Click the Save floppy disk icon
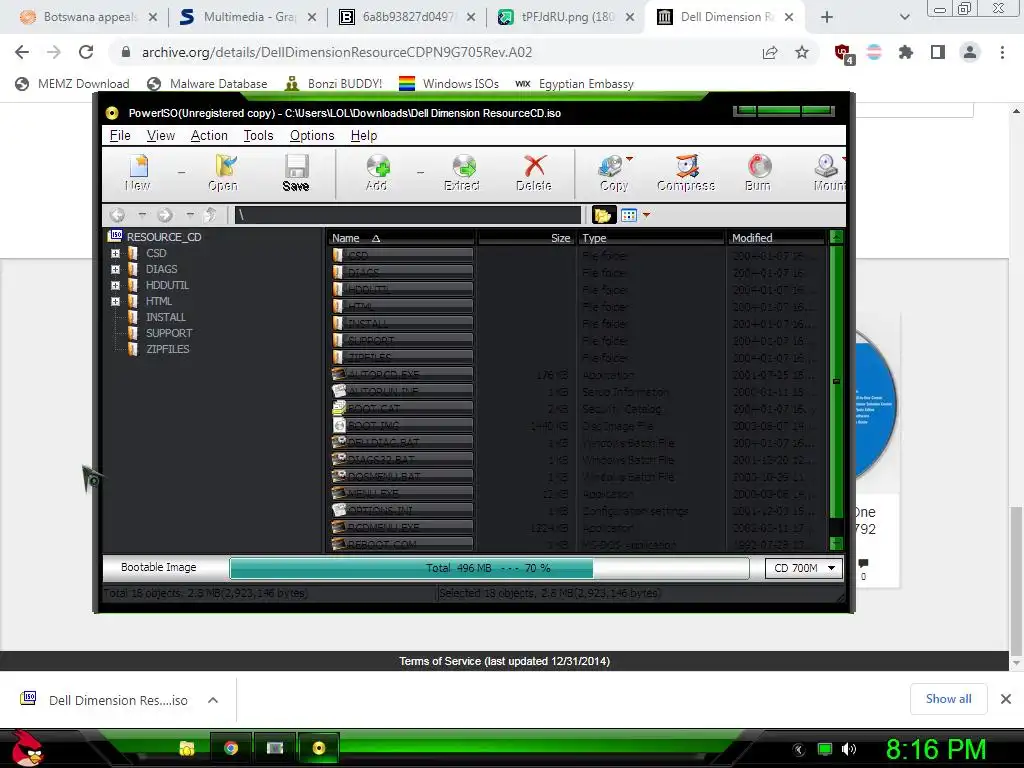This screenshot has width=1024, height=768. pyautogui.click(x=296, y=167)
